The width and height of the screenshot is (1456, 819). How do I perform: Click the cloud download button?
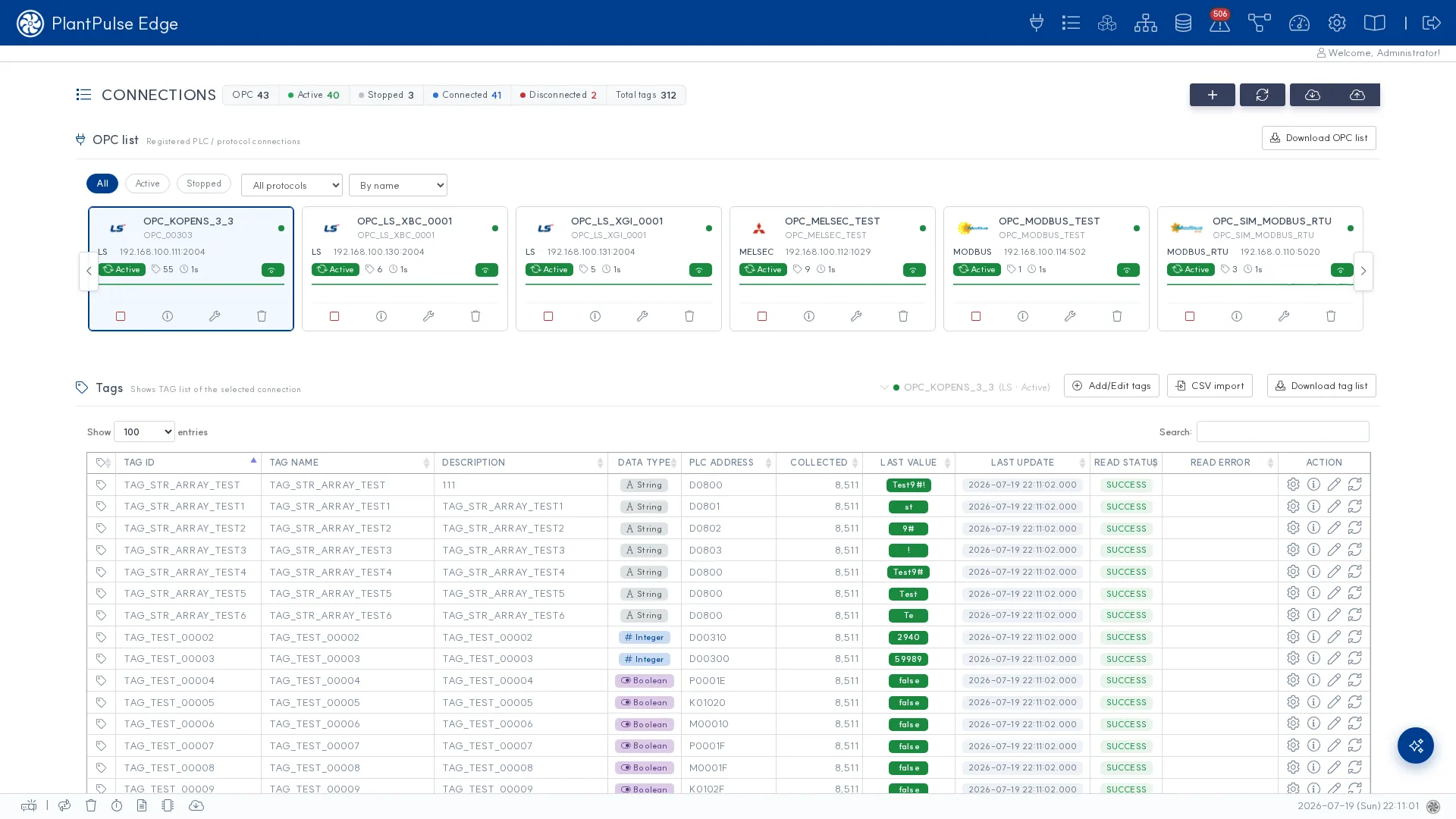pos(1313,95)
